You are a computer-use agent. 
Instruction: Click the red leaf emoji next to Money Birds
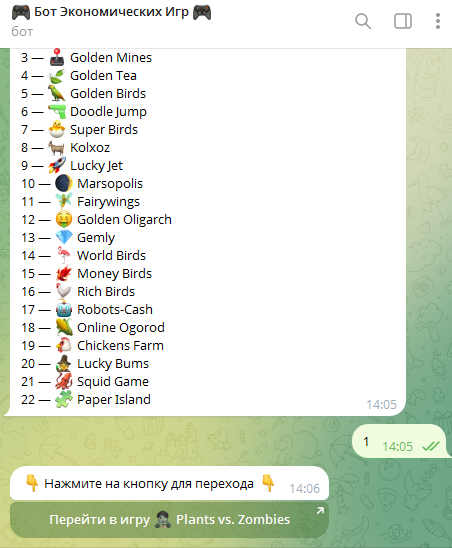(64, 274)
